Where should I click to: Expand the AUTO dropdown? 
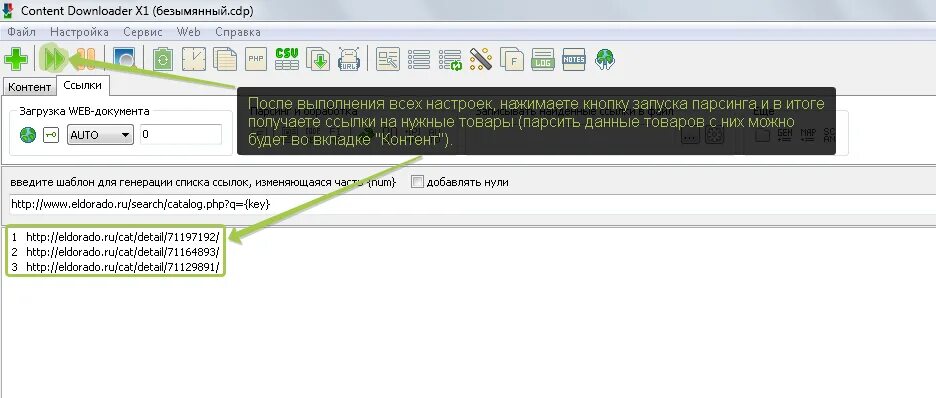click(x=100, y=135)
